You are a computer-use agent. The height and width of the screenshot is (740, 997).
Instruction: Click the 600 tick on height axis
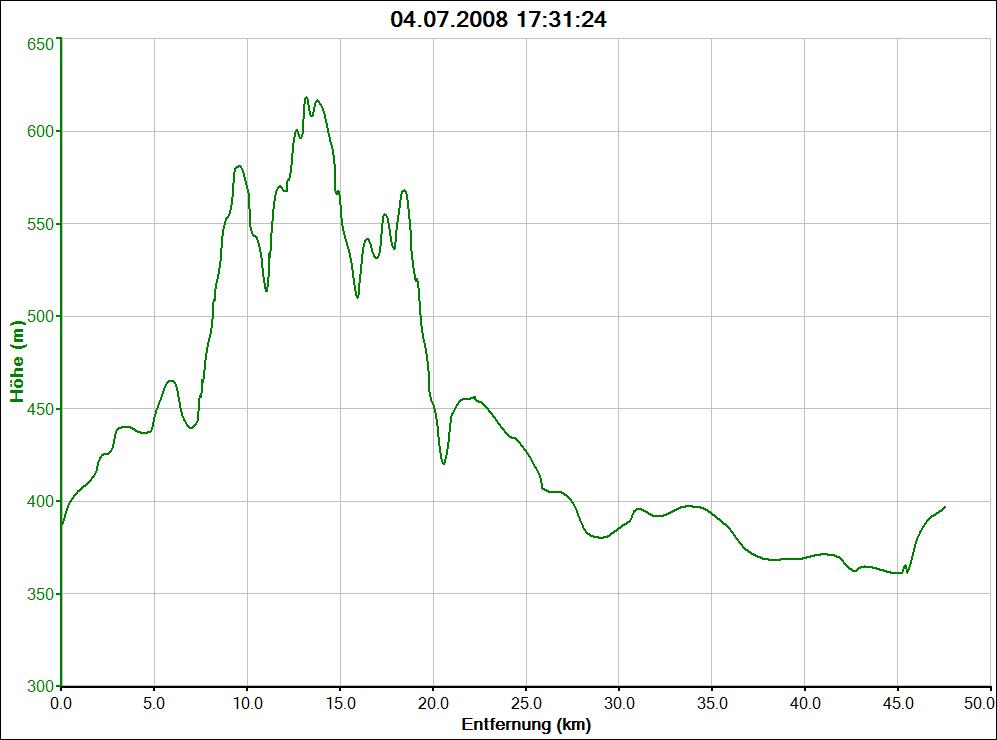pos(40,131)
